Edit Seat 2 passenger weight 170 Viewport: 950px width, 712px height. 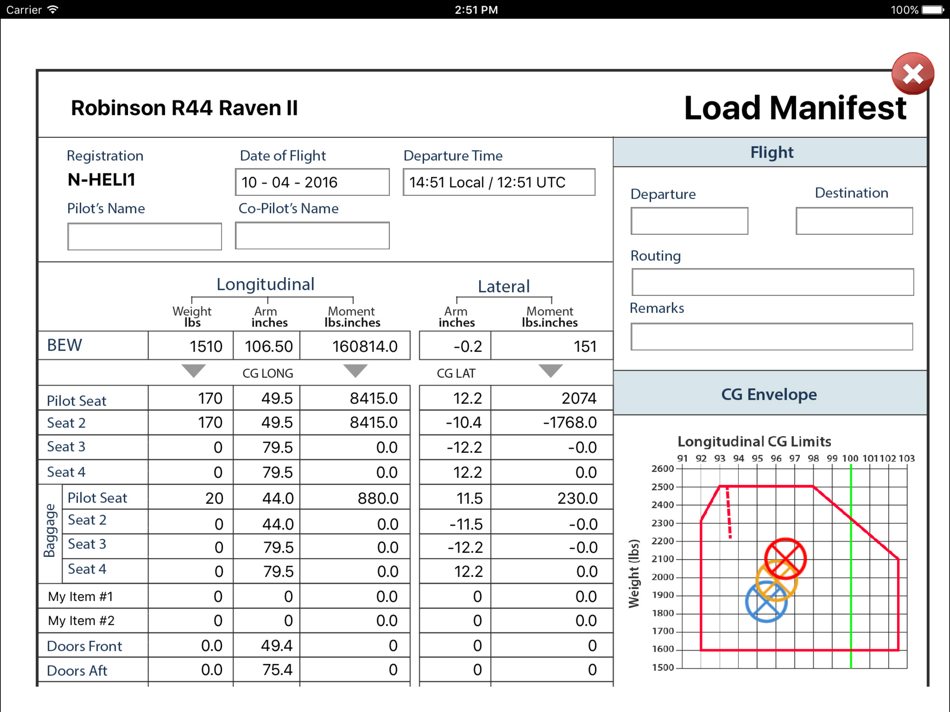click(x=191, y=422)
